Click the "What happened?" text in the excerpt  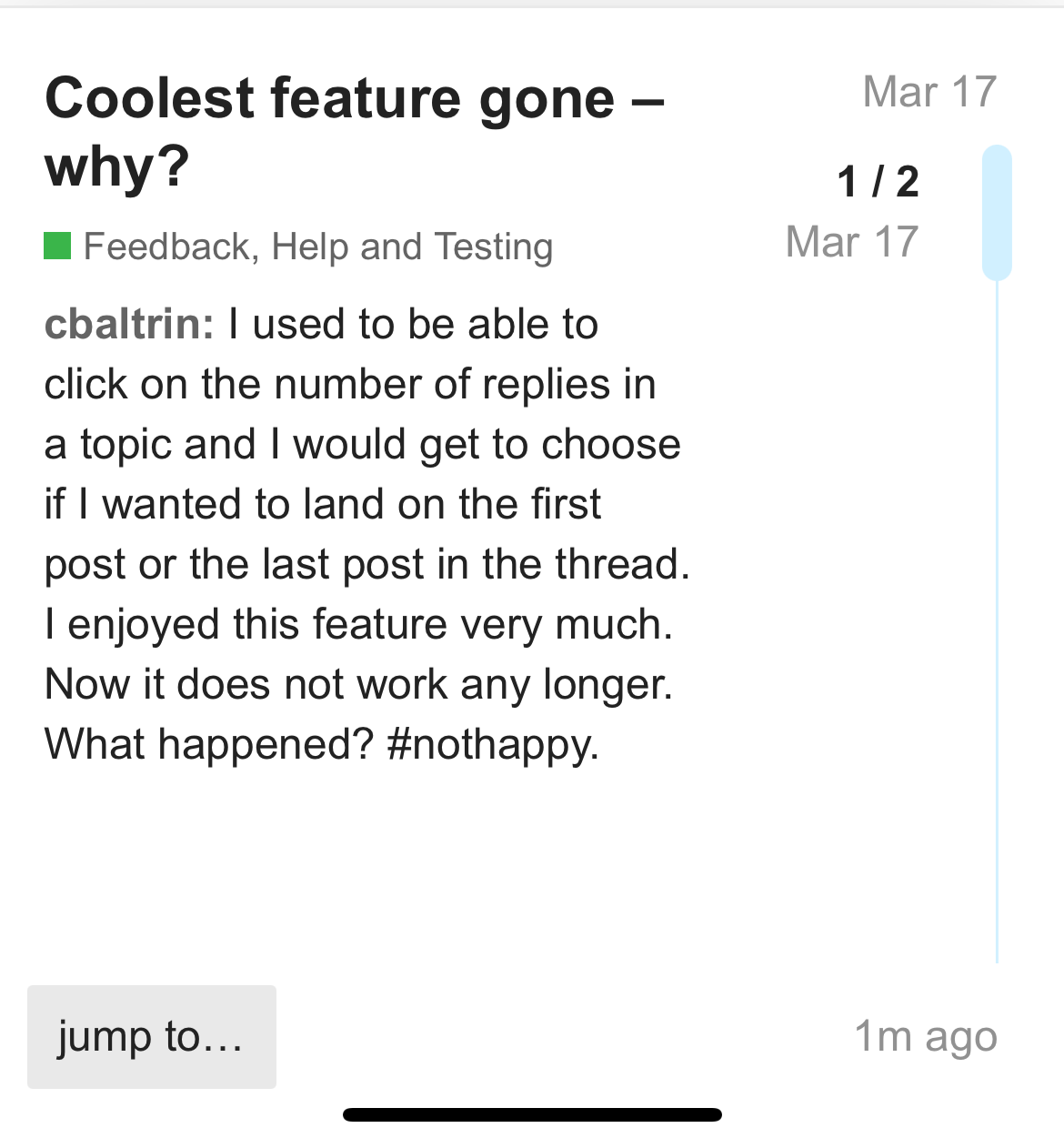pyautogui.click(x=209, y=744)
